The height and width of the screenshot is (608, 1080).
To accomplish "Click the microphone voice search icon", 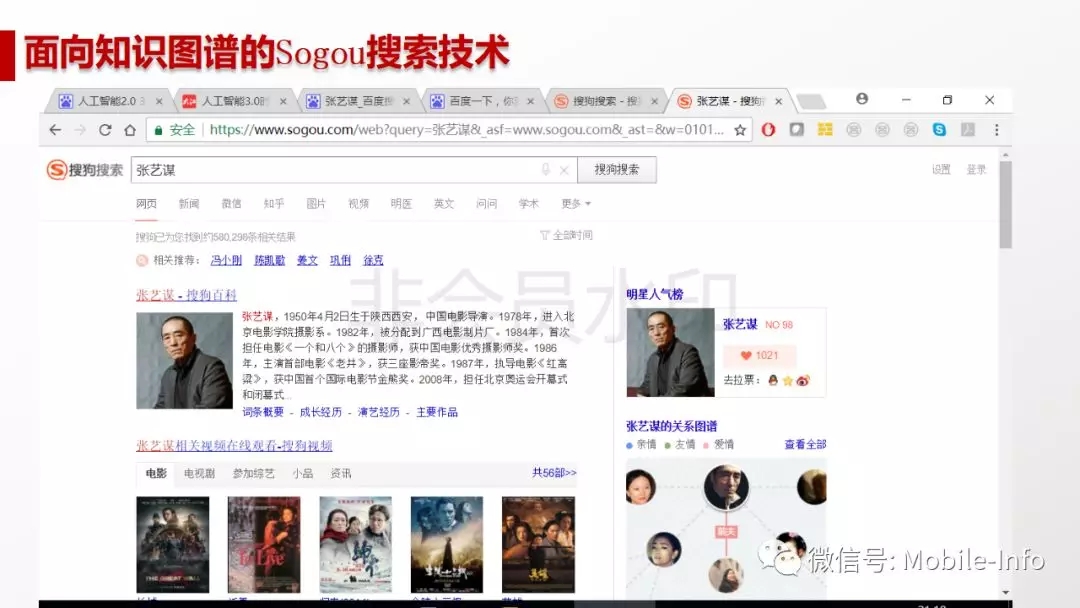I will point(546,169).
